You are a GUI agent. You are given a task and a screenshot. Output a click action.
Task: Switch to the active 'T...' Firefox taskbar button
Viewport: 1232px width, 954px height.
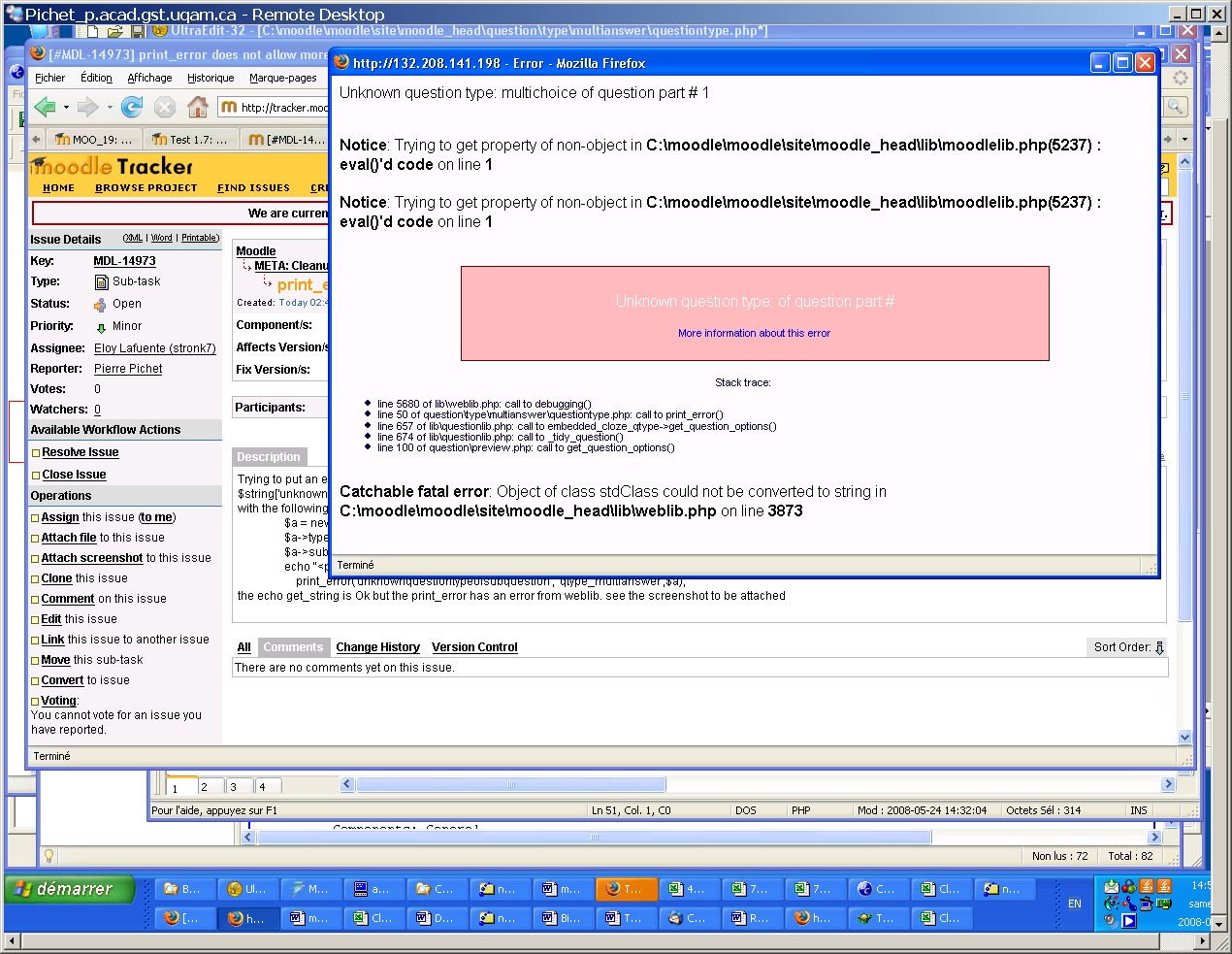627,889
